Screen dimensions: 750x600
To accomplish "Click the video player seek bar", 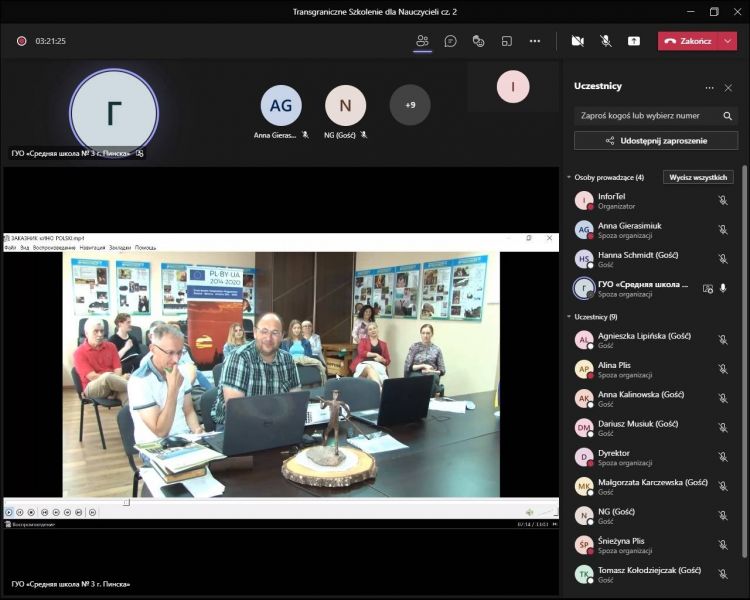I will pos(280,502).
